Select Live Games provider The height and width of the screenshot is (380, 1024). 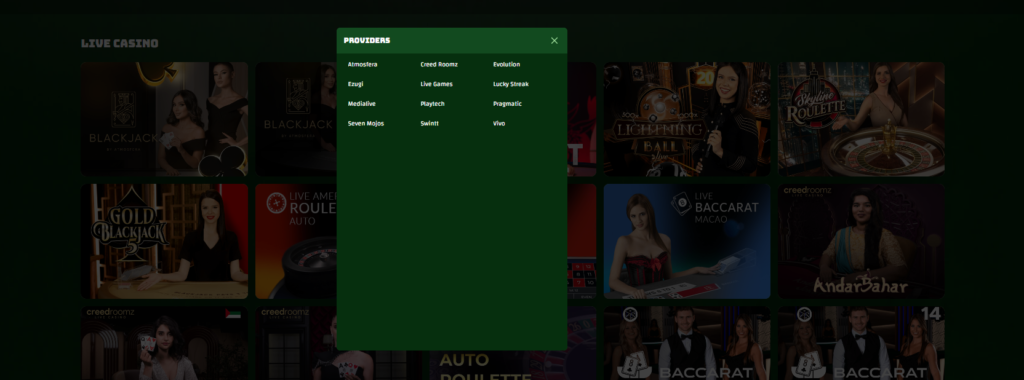click(436, 84)
